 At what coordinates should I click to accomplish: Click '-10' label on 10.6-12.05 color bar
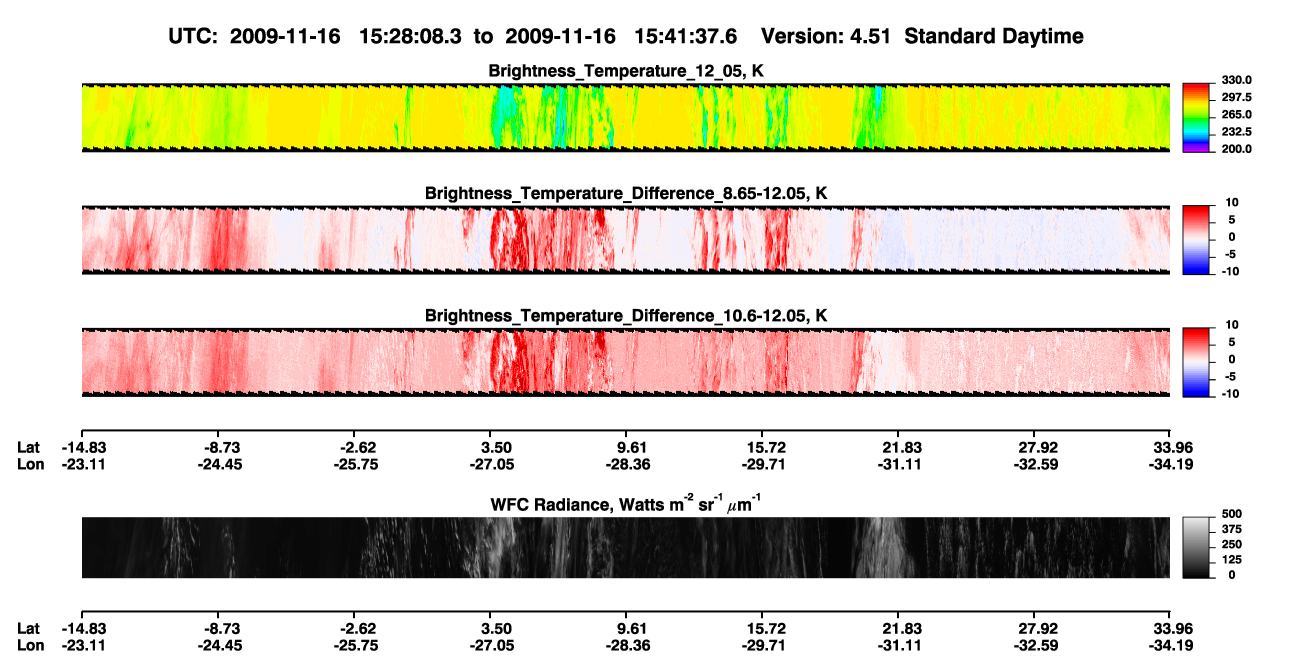click(x=1230, y=393)
